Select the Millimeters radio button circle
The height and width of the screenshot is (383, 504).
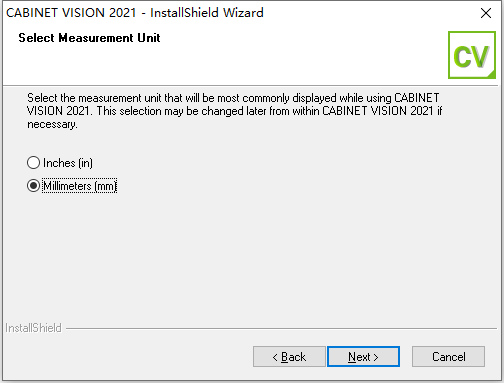pos(33,186)
